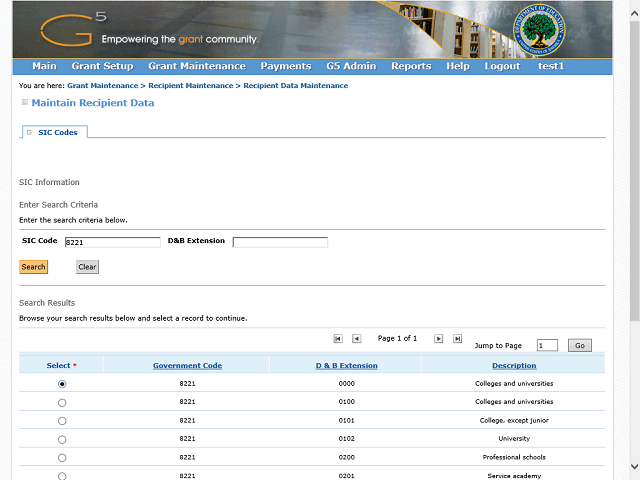Sort by D & B Extension column
The height and width of the screenshot is (480, 640).
346,366
